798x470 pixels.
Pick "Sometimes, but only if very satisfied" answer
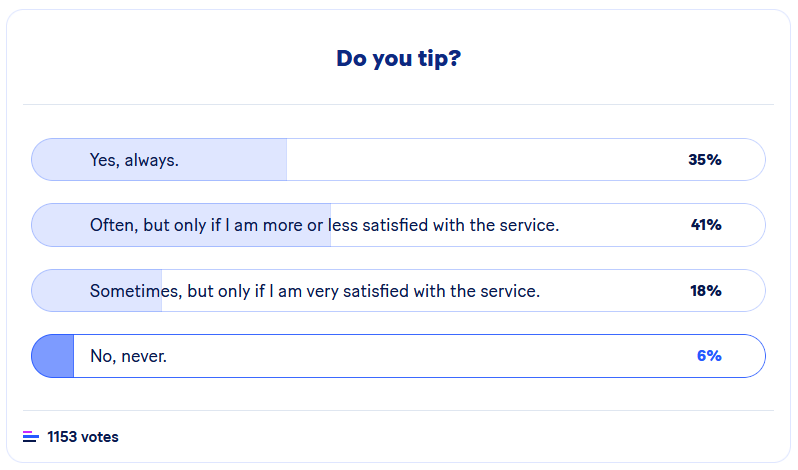(x=314, y=291)
